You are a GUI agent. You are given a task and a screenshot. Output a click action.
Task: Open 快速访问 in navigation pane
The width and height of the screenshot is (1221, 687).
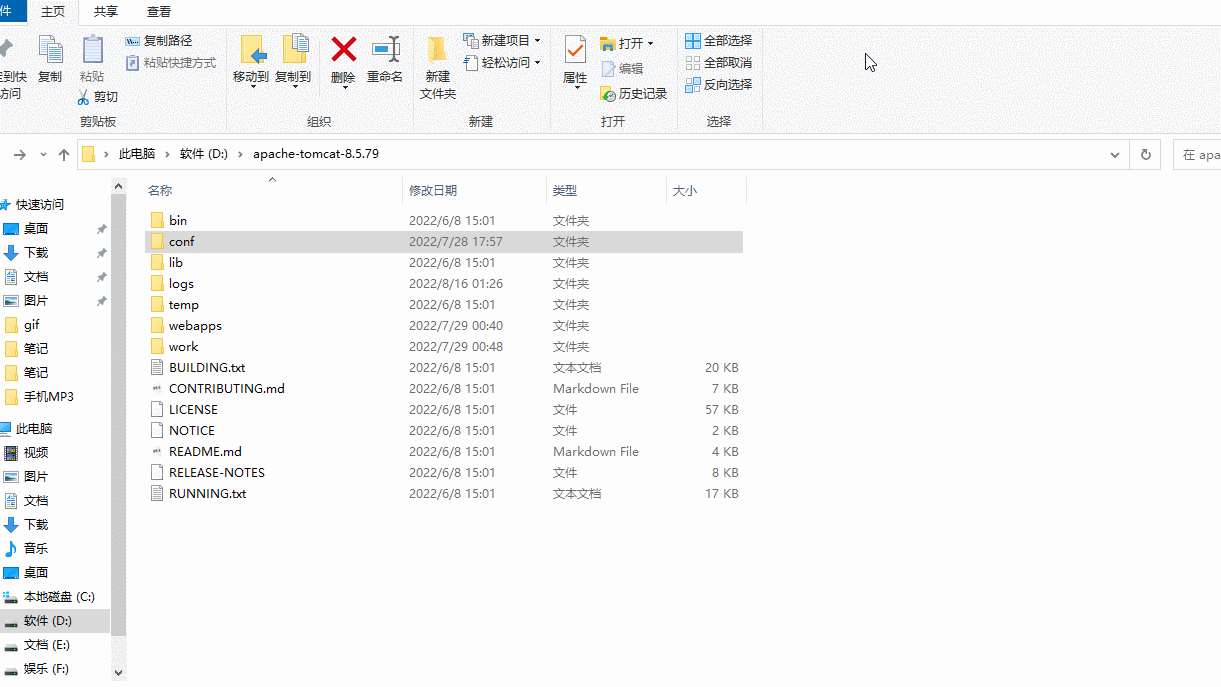39,204
